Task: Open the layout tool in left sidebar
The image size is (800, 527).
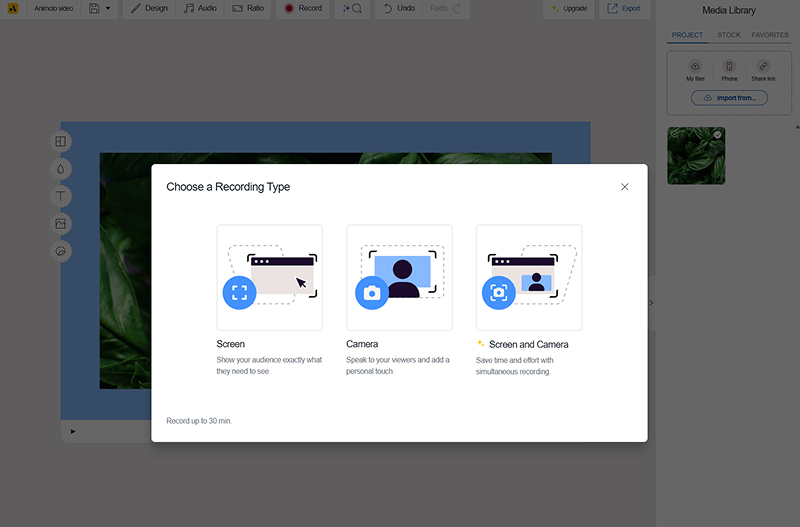Action: pyautogui.click(x=61, y=142)
